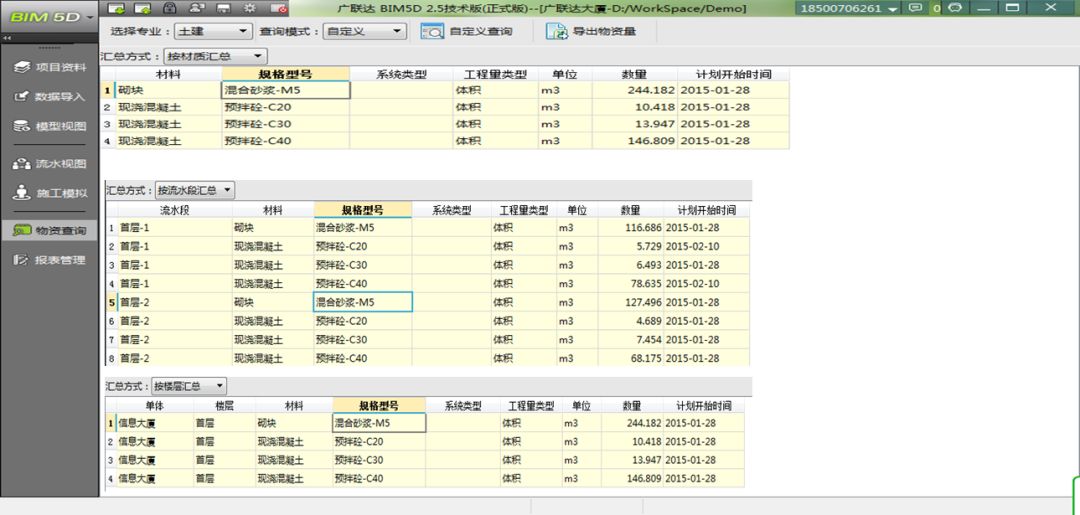This screenshot has width=1080, height=515.
Task: Click the 规格型号 column header in top table
Action: (286, 75)
